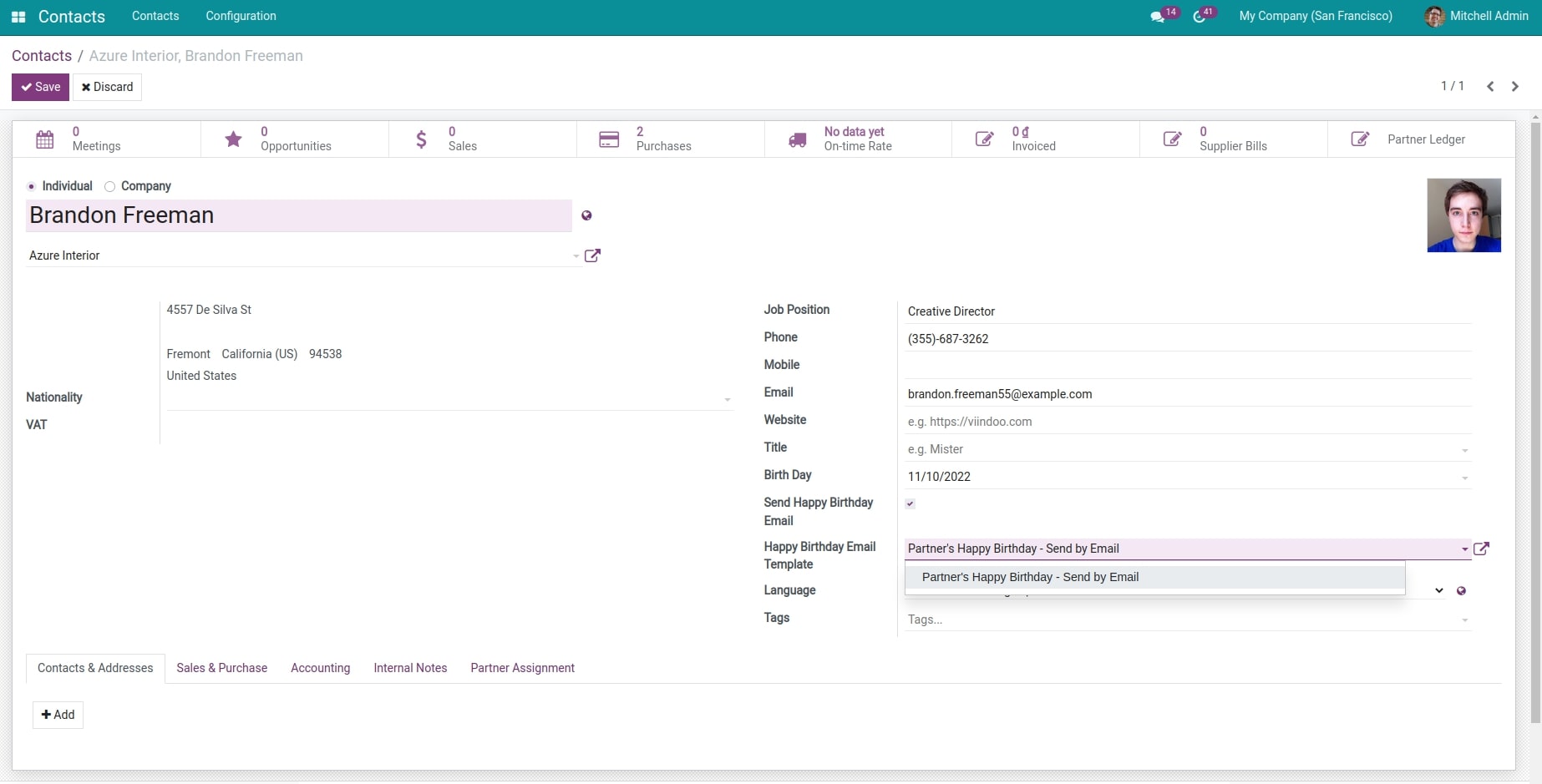Expand the Nationality dropdown
Screen dimensions: 1542x784
(x=727, y=399)
